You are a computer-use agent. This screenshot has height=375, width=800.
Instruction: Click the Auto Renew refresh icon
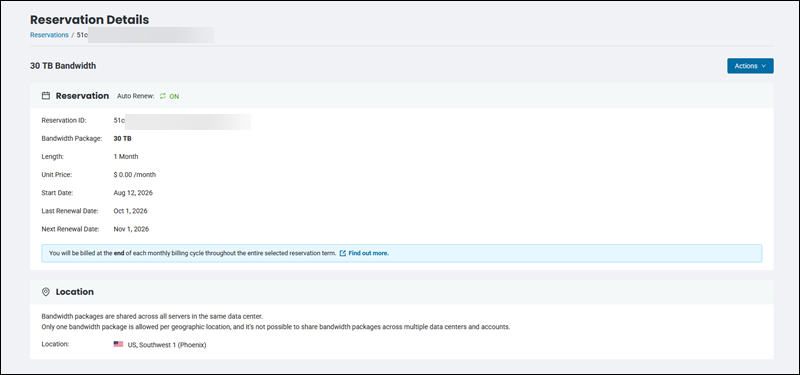(x=163, y=96)
